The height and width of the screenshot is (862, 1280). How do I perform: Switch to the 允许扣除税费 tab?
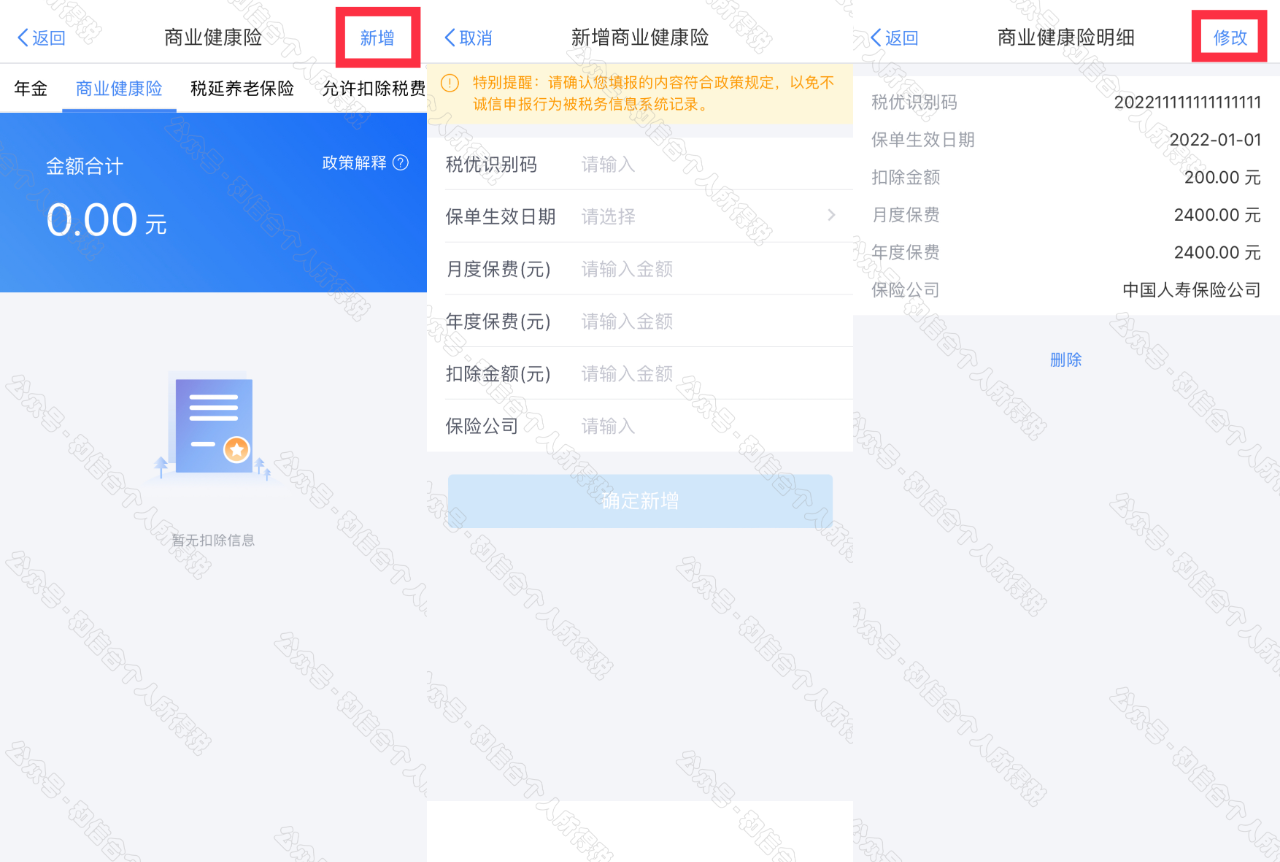point(373,88)
